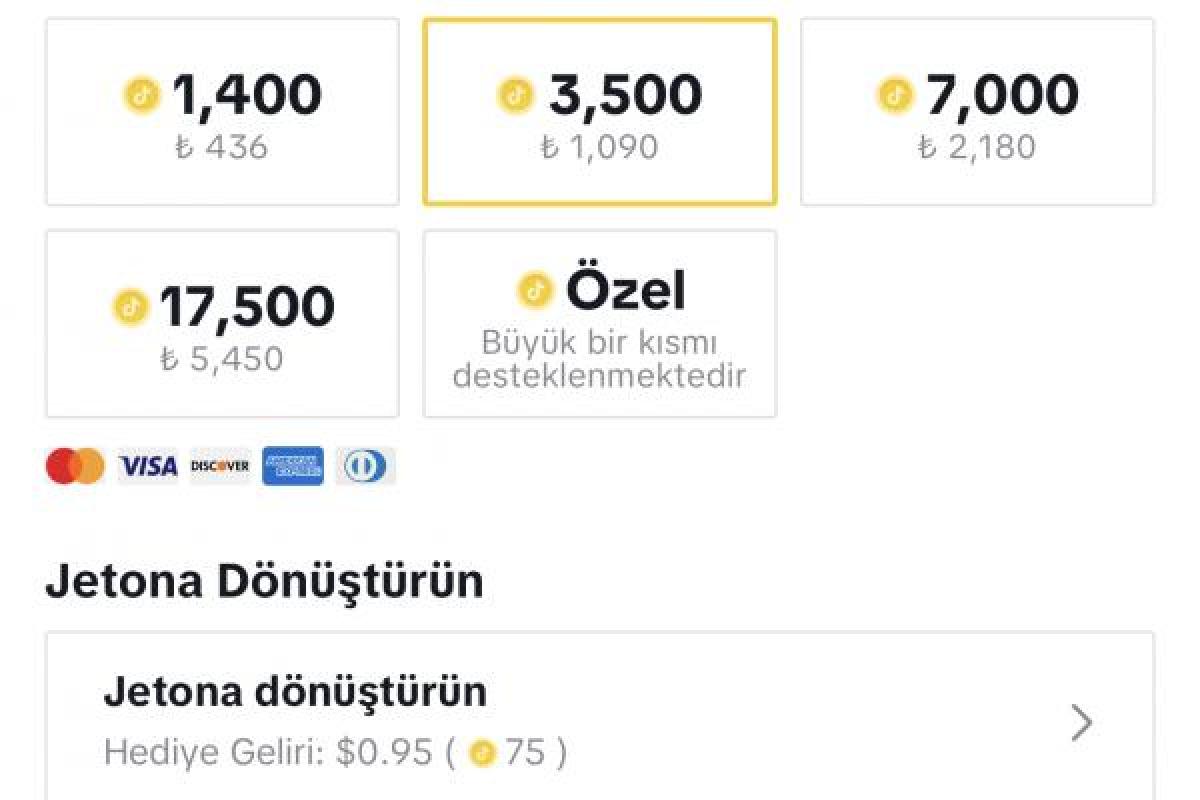
Task: Click the coin icon beside 7,000
Action: click(x=896, y=96)
